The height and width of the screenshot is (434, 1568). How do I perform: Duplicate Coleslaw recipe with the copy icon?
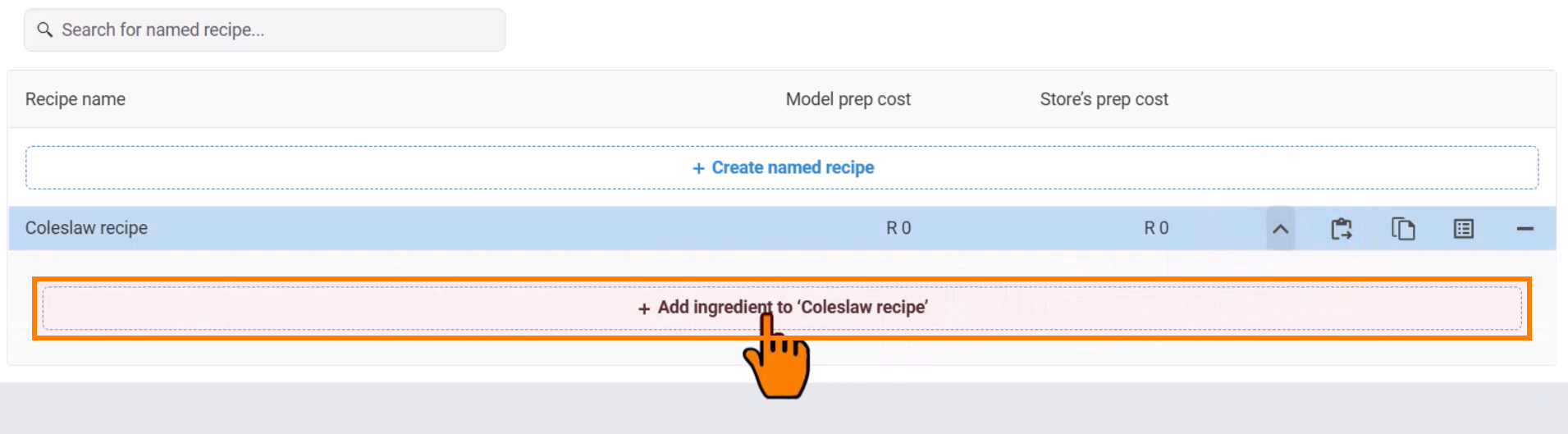[x=1403, y=229]
